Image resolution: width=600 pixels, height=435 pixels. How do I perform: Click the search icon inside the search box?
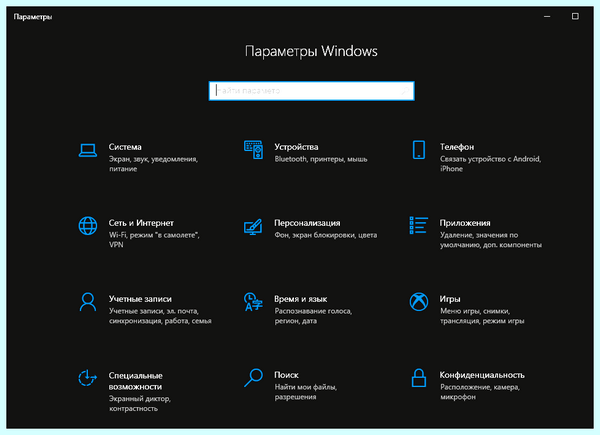tap(405, 91)
